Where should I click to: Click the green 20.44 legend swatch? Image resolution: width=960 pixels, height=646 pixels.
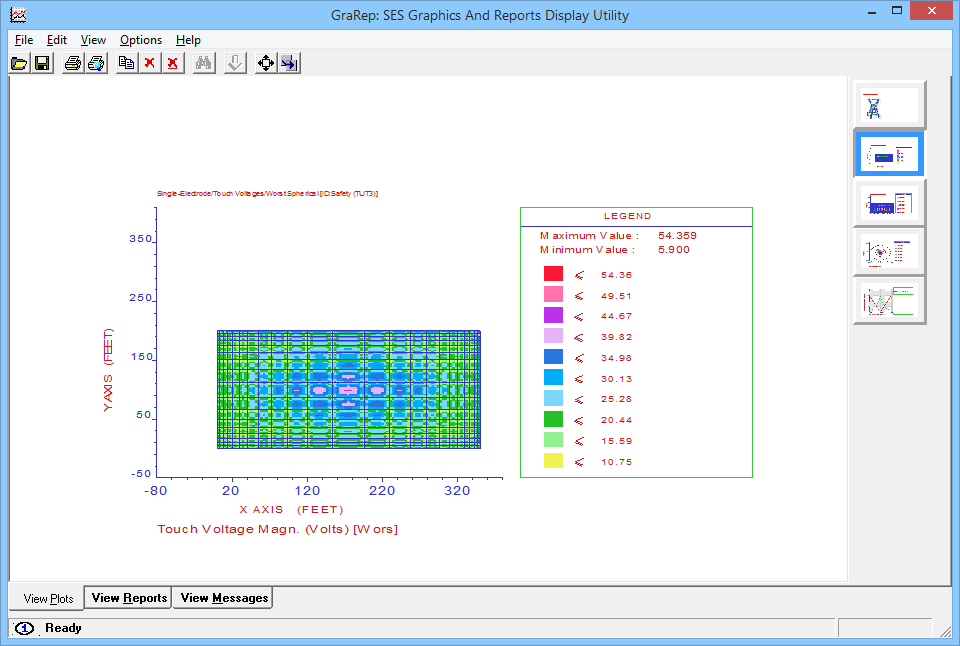553,419
